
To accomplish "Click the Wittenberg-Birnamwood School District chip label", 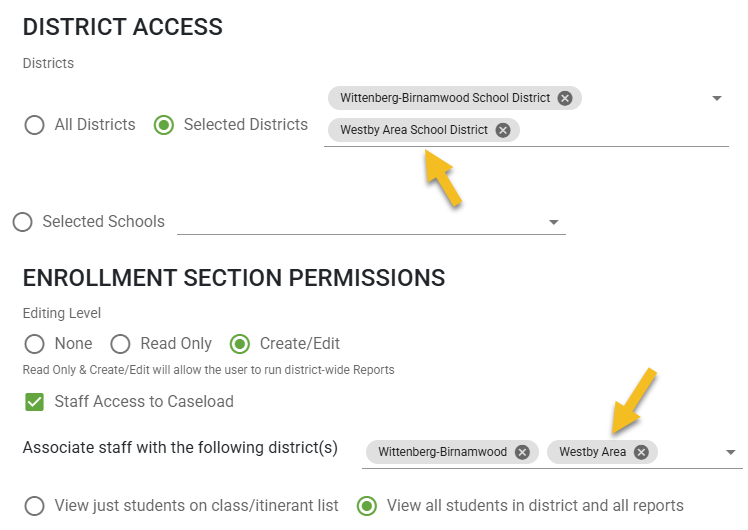I will coord(445,98).
